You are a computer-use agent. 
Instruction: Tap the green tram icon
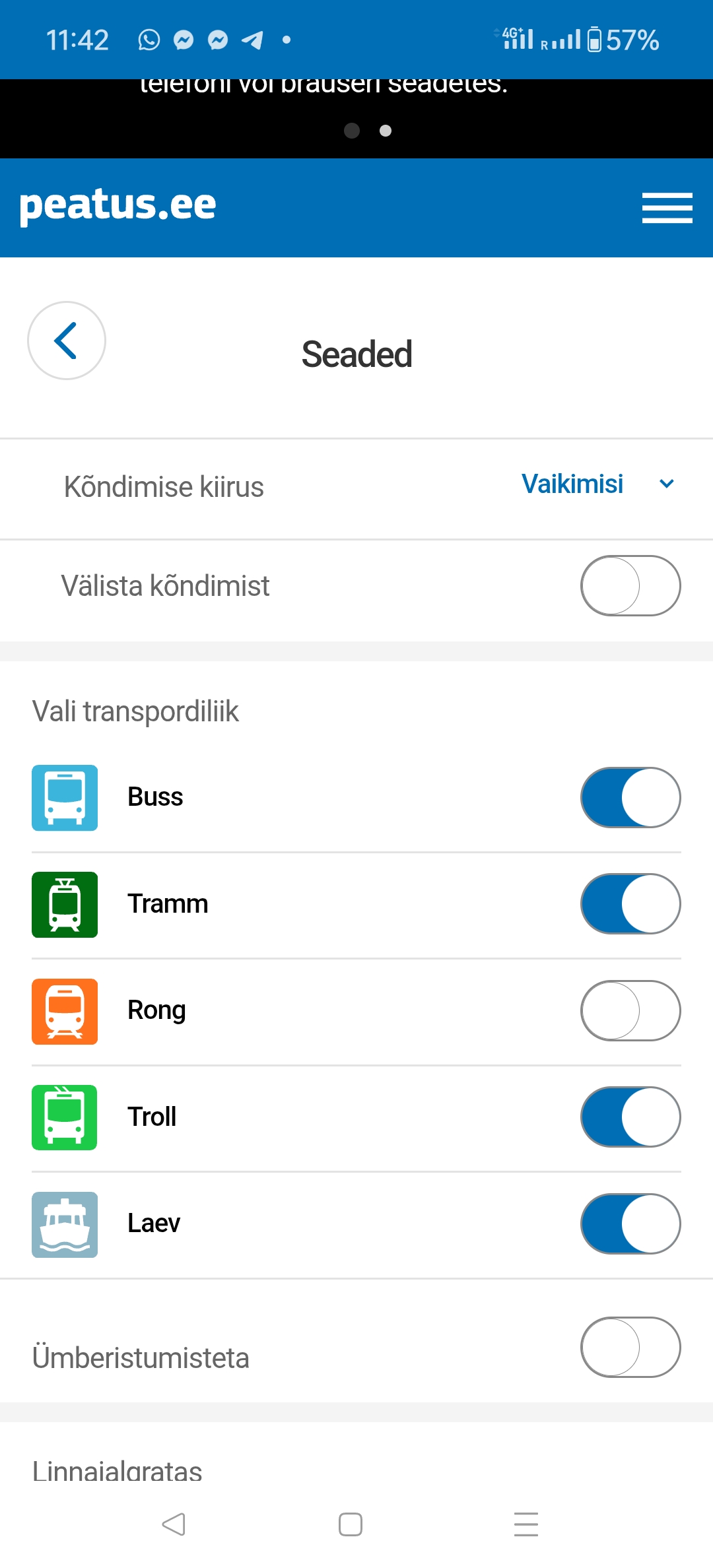pos(65,904)
